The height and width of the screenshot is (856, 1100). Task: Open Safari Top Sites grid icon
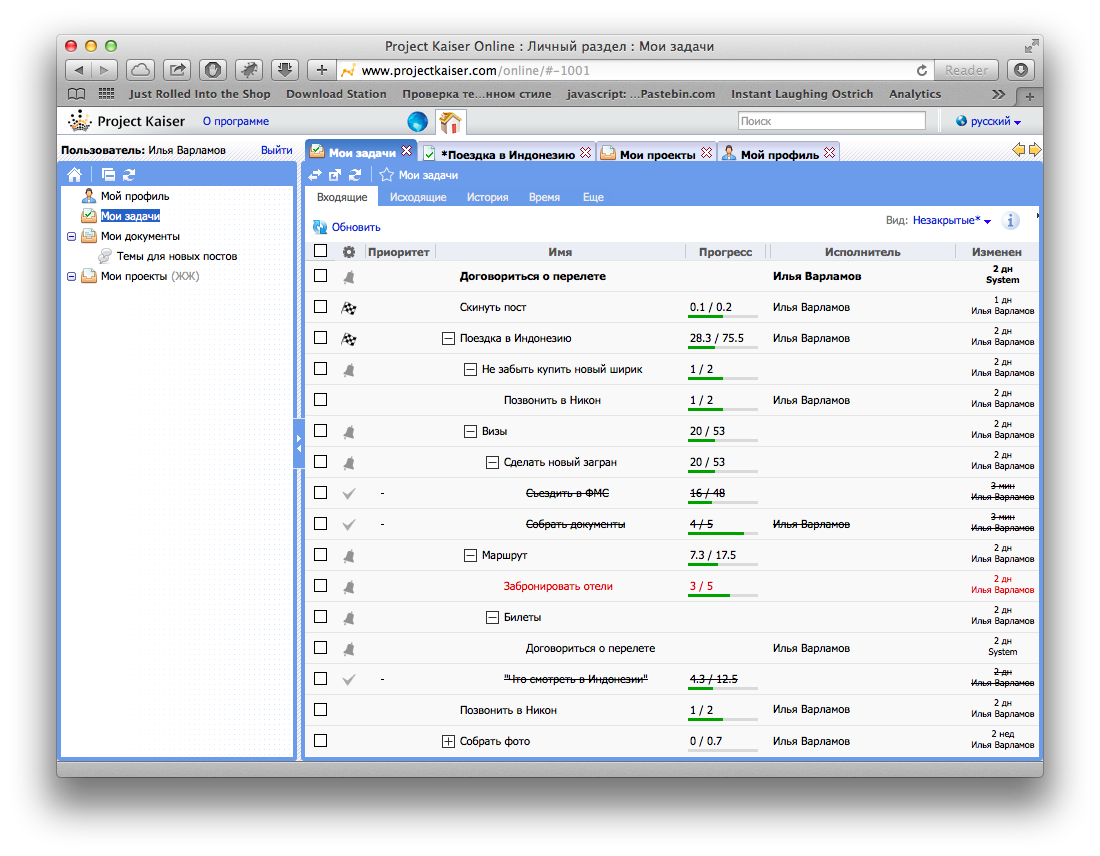pos(107,93)
